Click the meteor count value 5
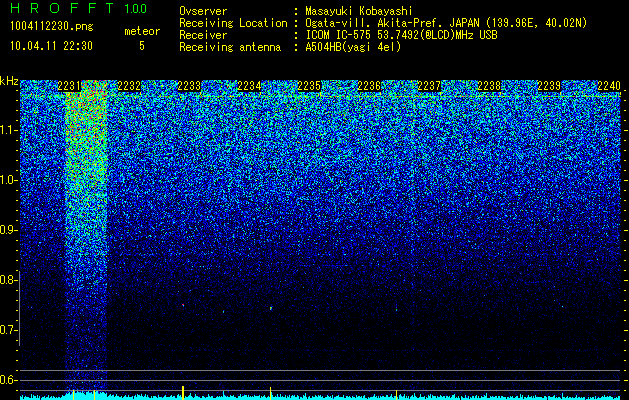Screen dimensions: 629x400 click(142, 46)
